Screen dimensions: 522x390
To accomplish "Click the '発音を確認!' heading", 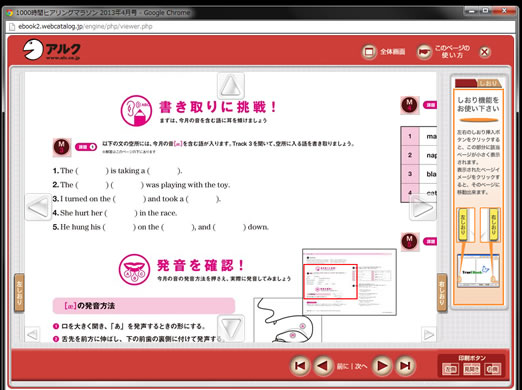I will click(x=200, y=265).
